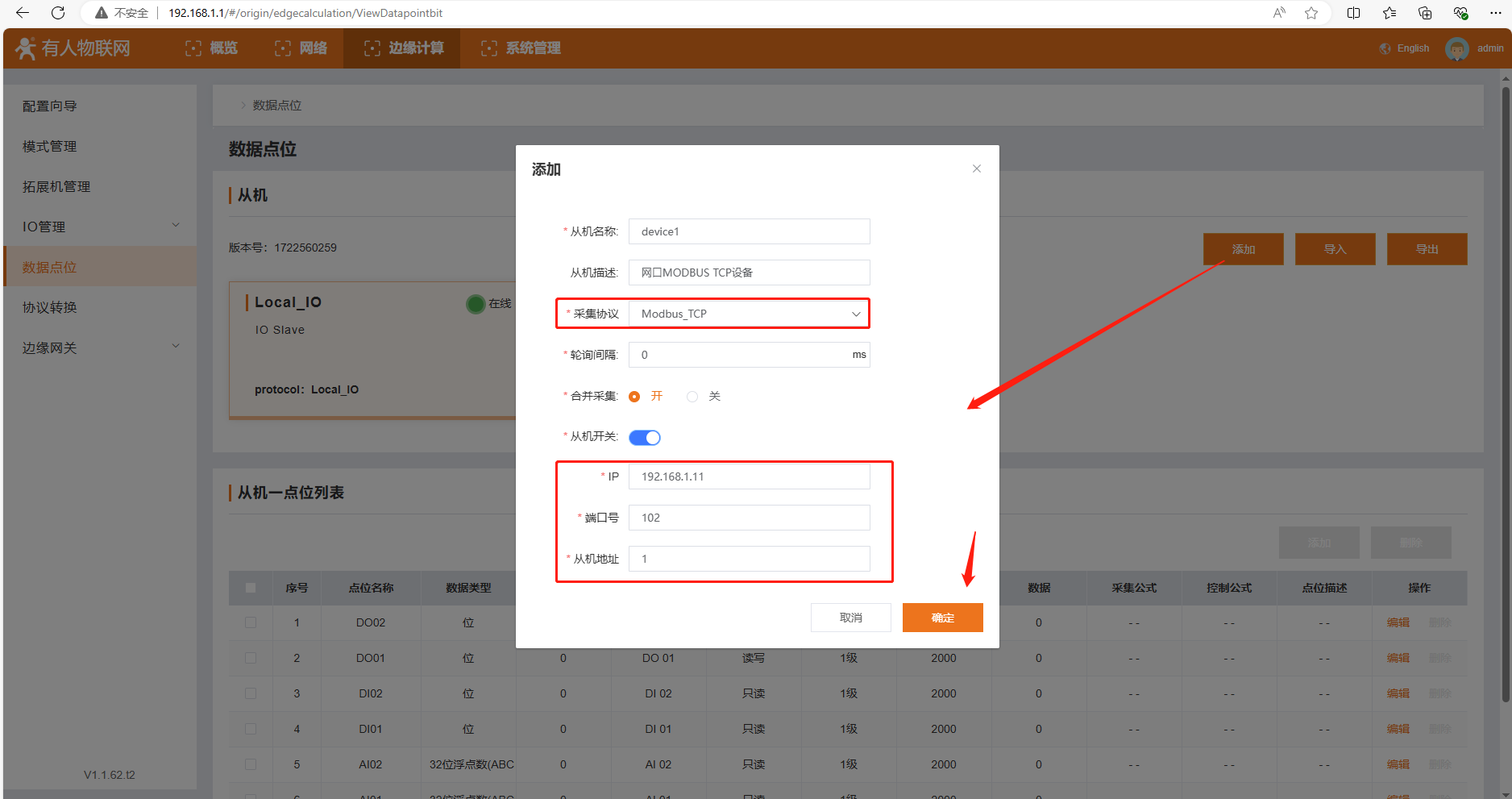Click the browser refresh icon

tap(58, 13)
